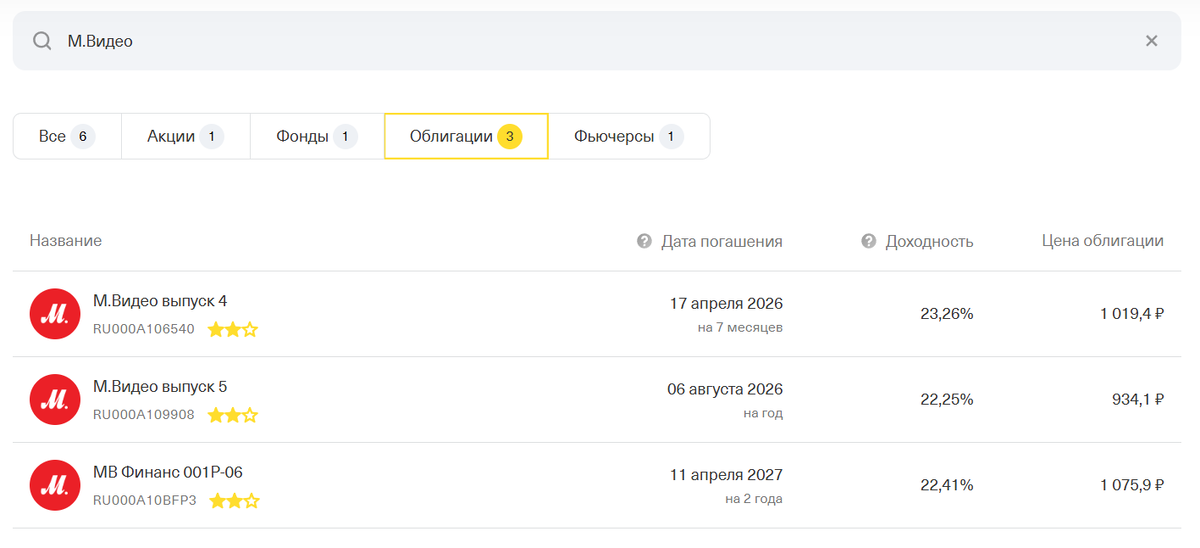Screen dimensions: 1200x548
Task: Click the yellow count badge 3 on Облигации
Action: [510, 136]
